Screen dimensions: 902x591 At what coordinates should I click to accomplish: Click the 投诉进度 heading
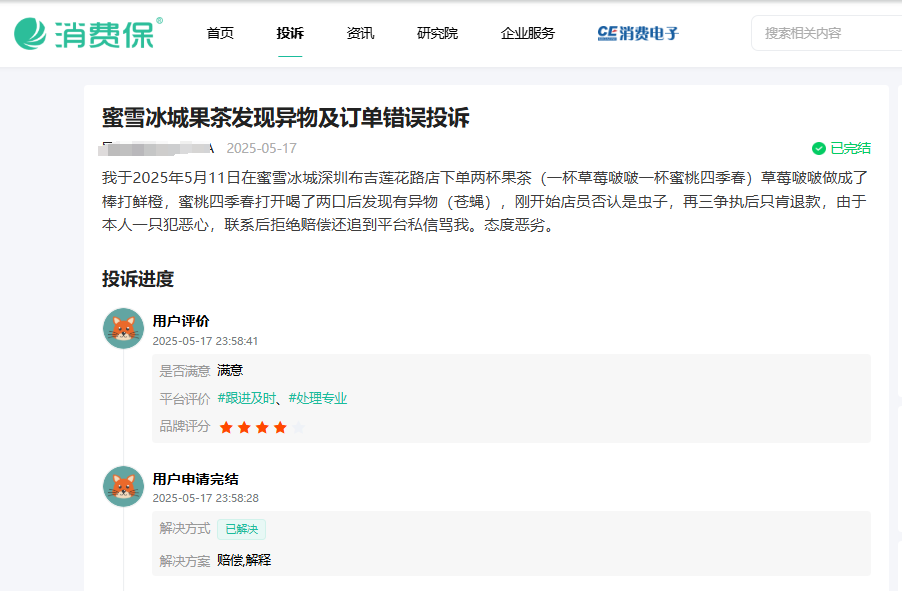pos(138,279)
